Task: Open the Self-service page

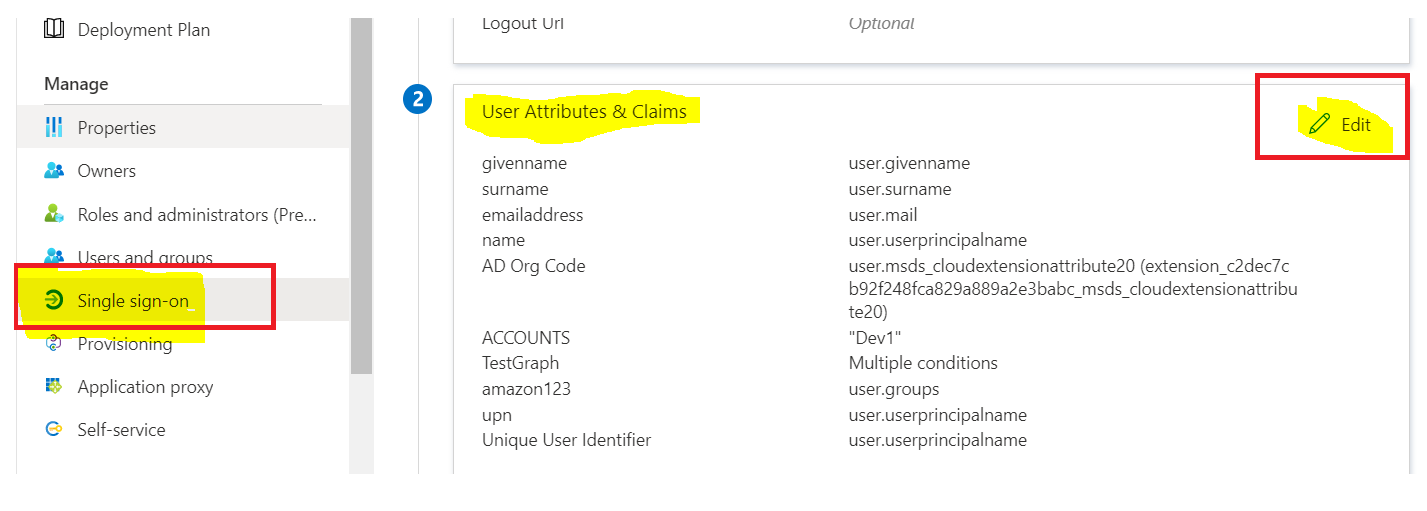Action: pos(184,429)
